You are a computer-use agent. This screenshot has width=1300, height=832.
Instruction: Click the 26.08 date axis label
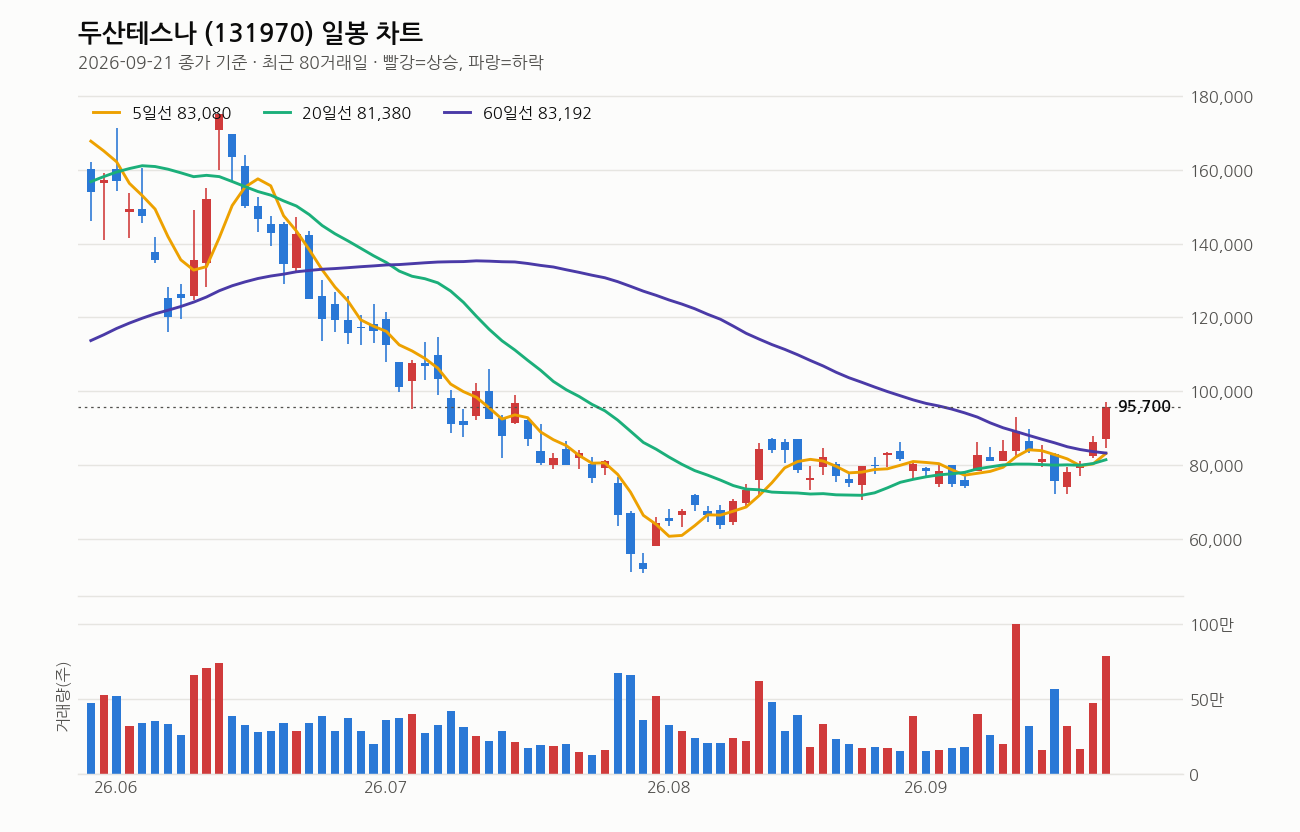668,788
